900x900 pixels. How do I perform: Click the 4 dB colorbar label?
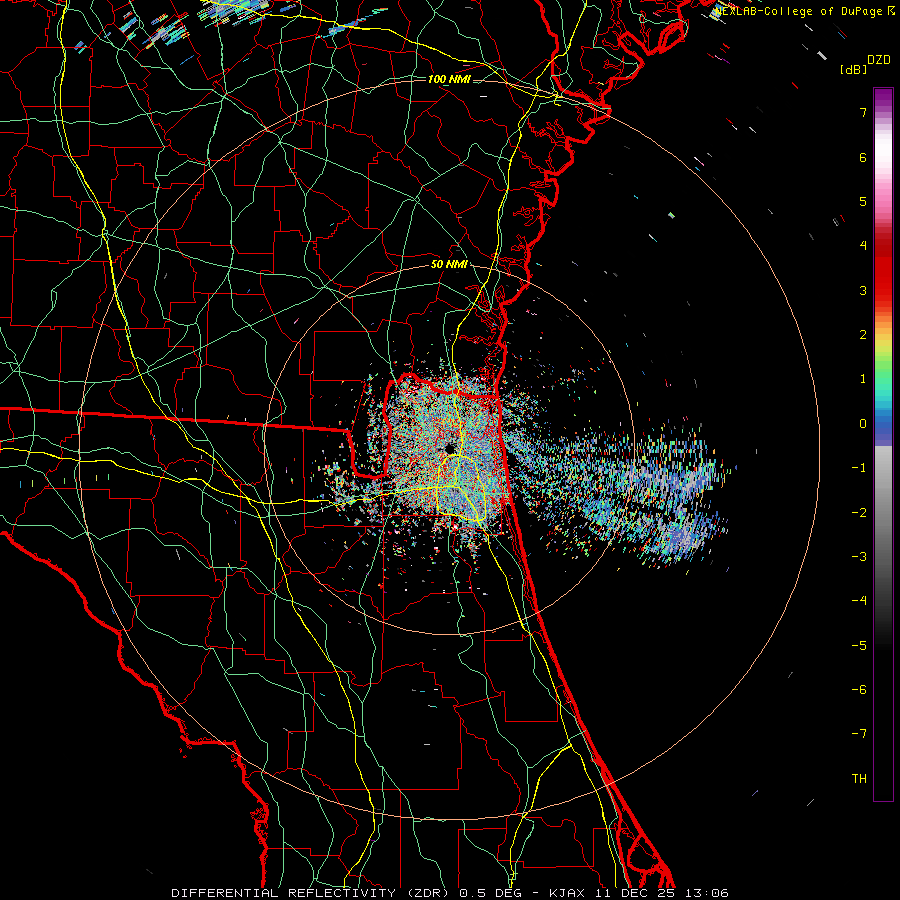click(863, 246)
